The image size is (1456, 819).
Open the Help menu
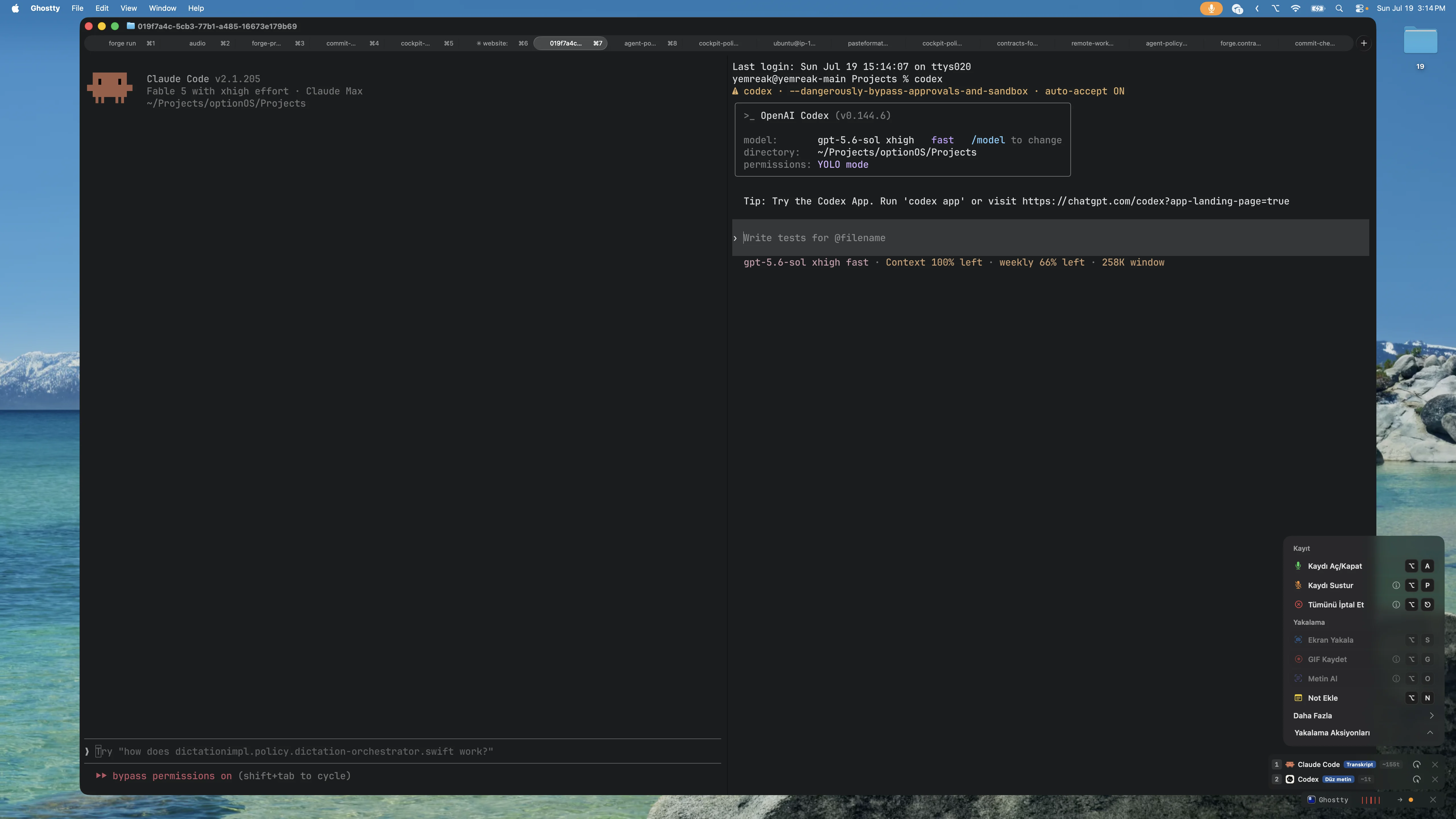coord(196,9)
